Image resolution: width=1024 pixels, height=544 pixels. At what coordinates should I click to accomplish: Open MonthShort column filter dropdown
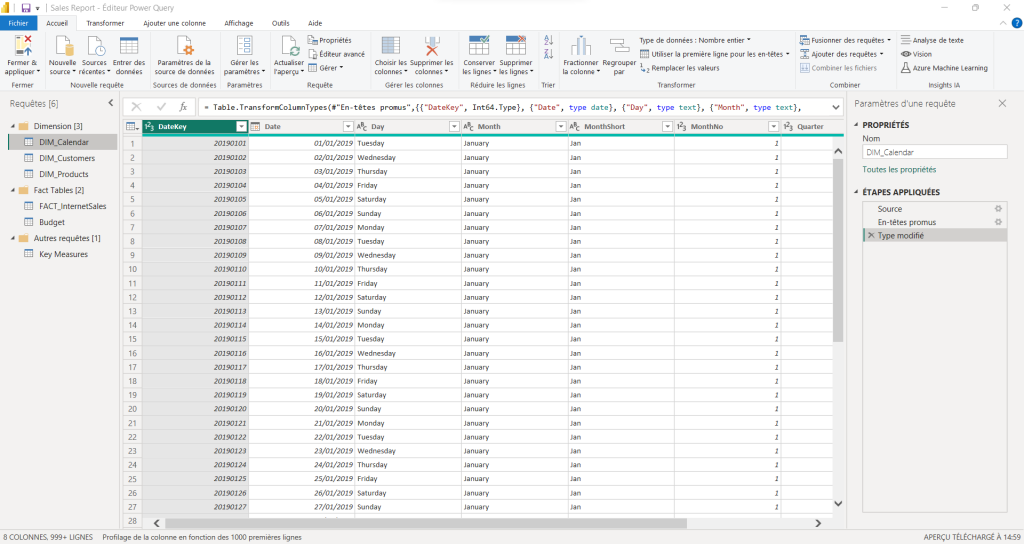point(667,127)
